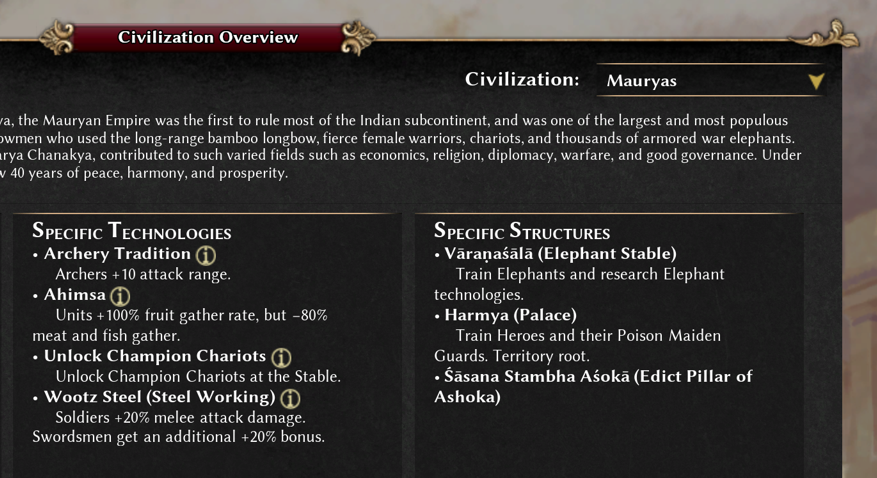The image size is (877, 478).
Task: Click the right scroll ornament of title banner
Action: (x=358, y=37)
